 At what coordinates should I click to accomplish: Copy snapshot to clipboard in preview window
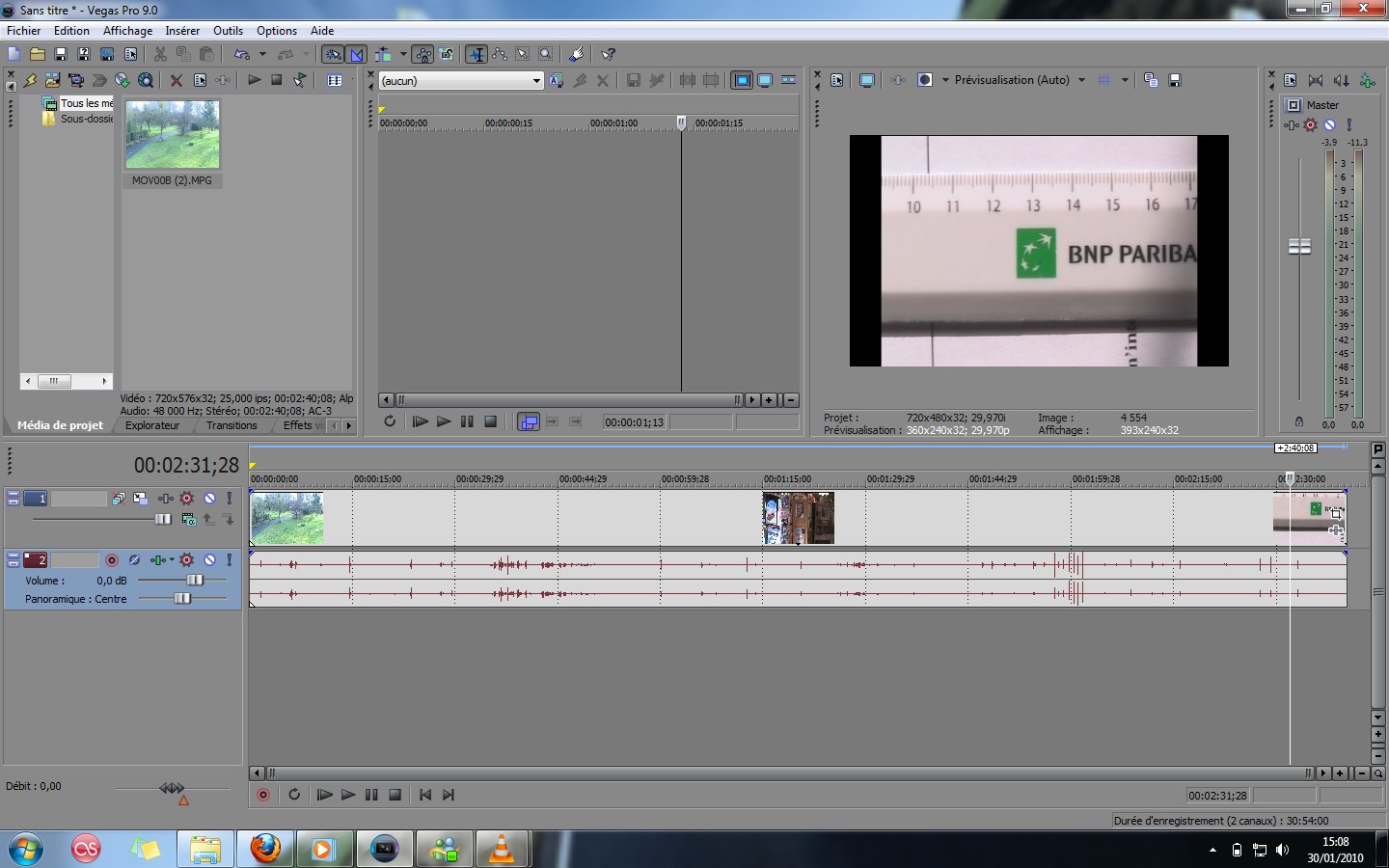click(x=1151, y=80)
